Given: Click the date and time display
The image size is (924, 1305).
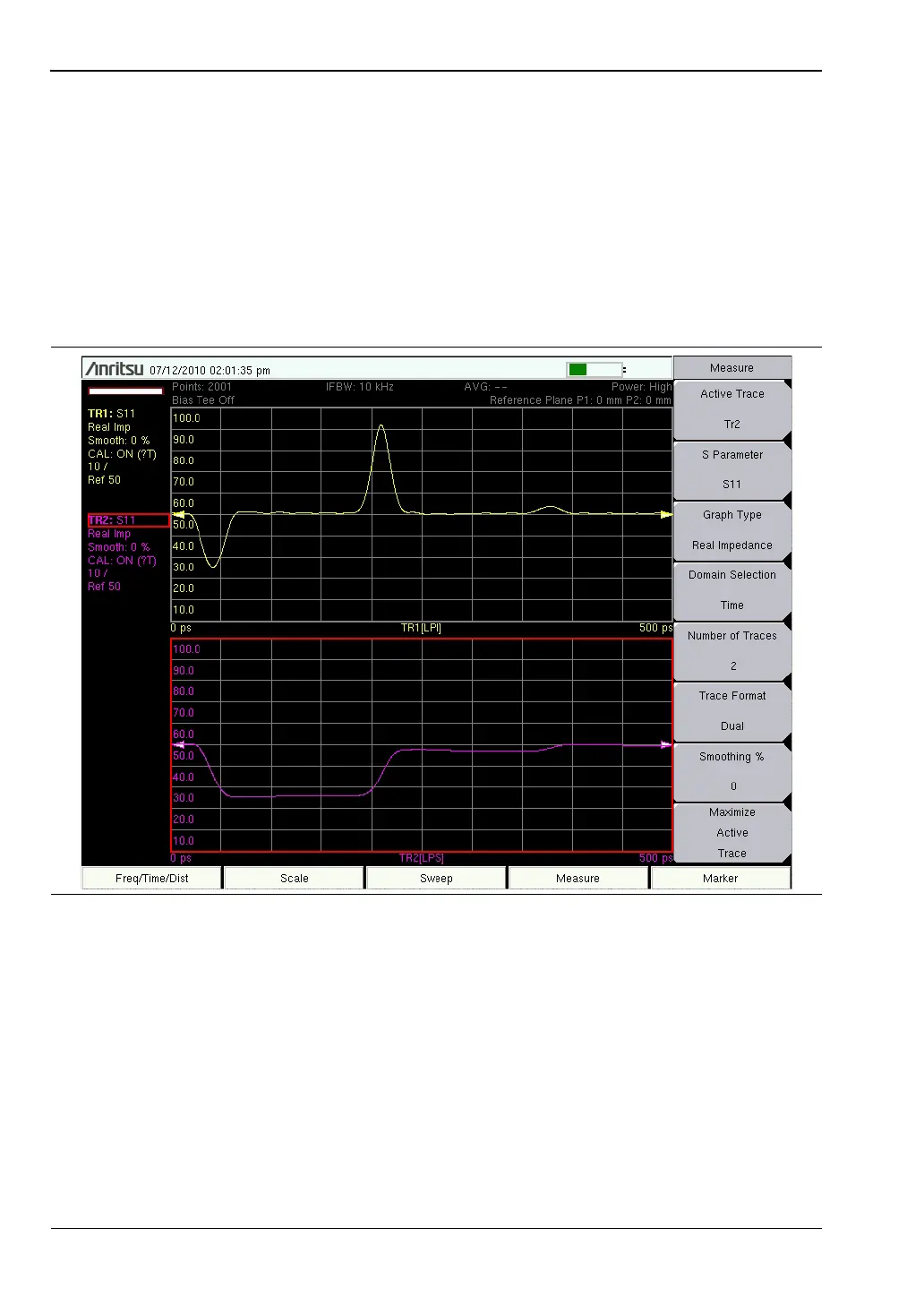Looking at the screenshot, I should pyautogui.click(x=210, y=370).
